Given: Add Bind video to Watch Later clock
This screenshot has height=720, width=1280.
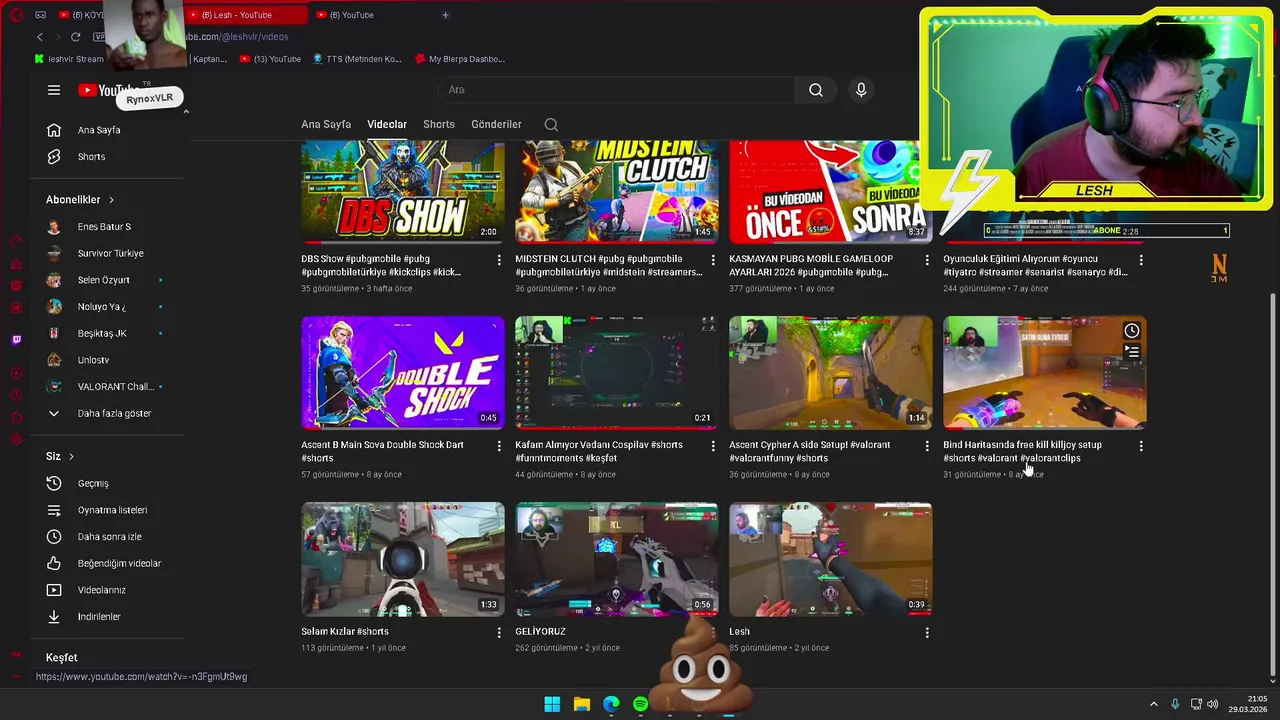Looking at the screenshot, I should [1131, 331].
